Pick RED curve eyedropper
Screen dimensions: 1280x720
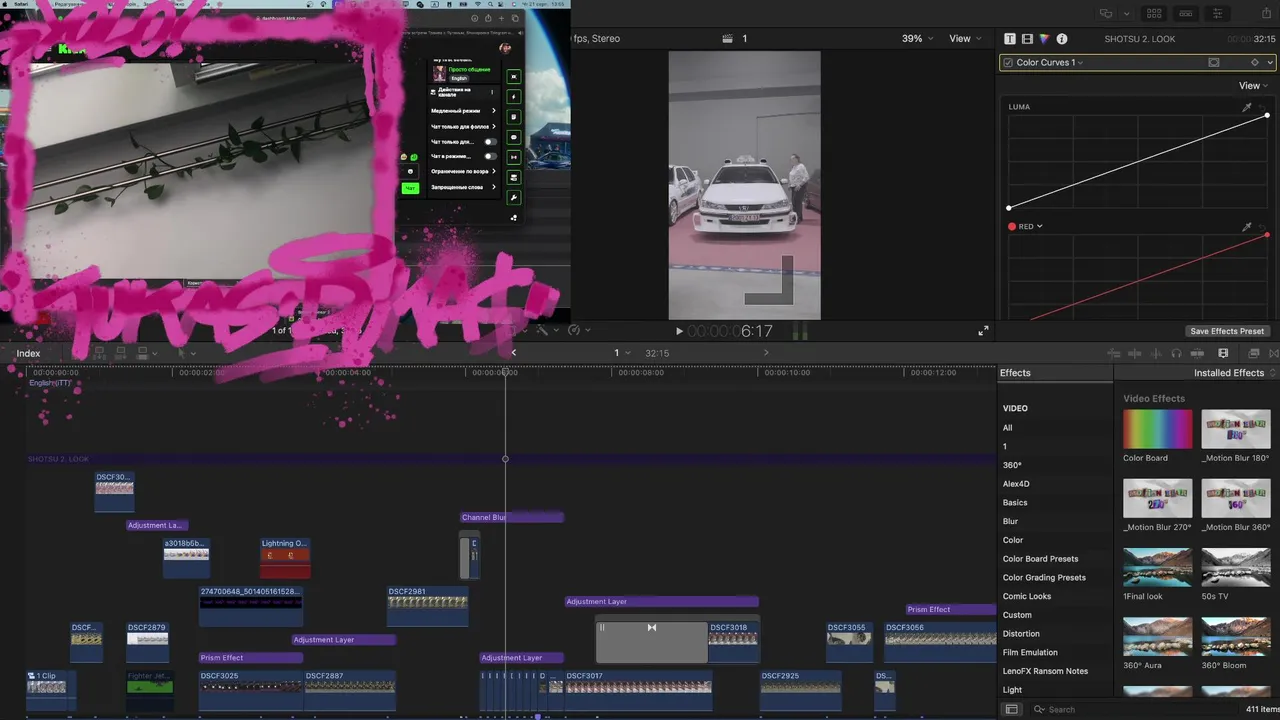pos(1247,227)
